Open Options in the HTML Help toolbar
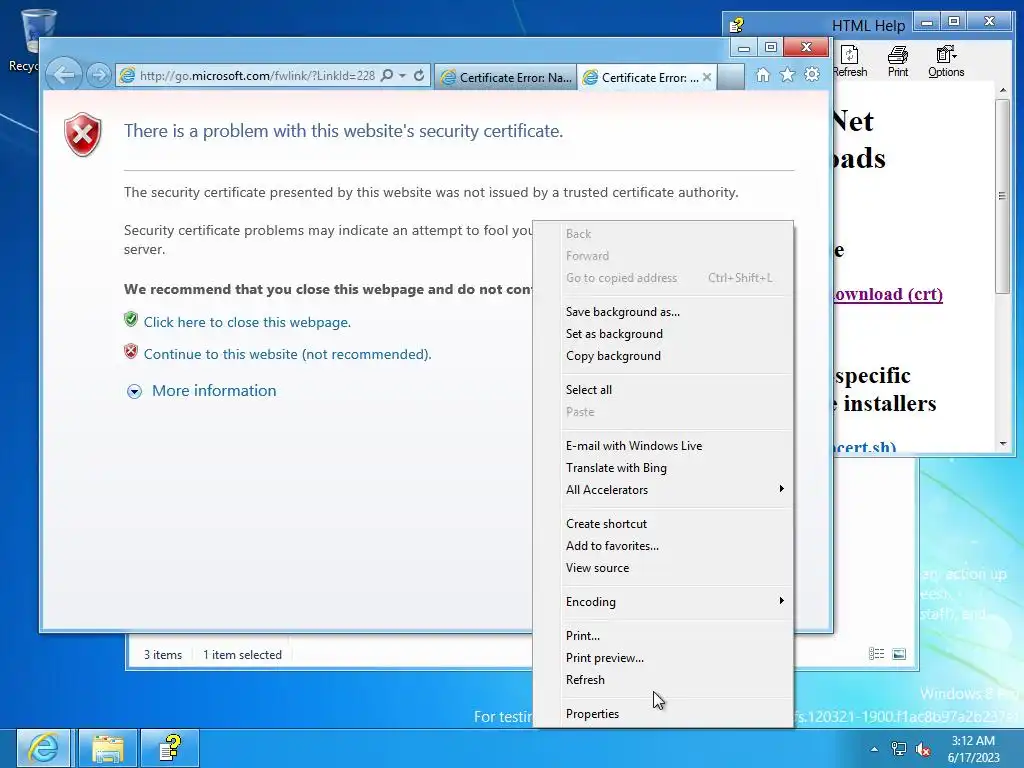Screen dimensions: 1024x768 (946, 61)
